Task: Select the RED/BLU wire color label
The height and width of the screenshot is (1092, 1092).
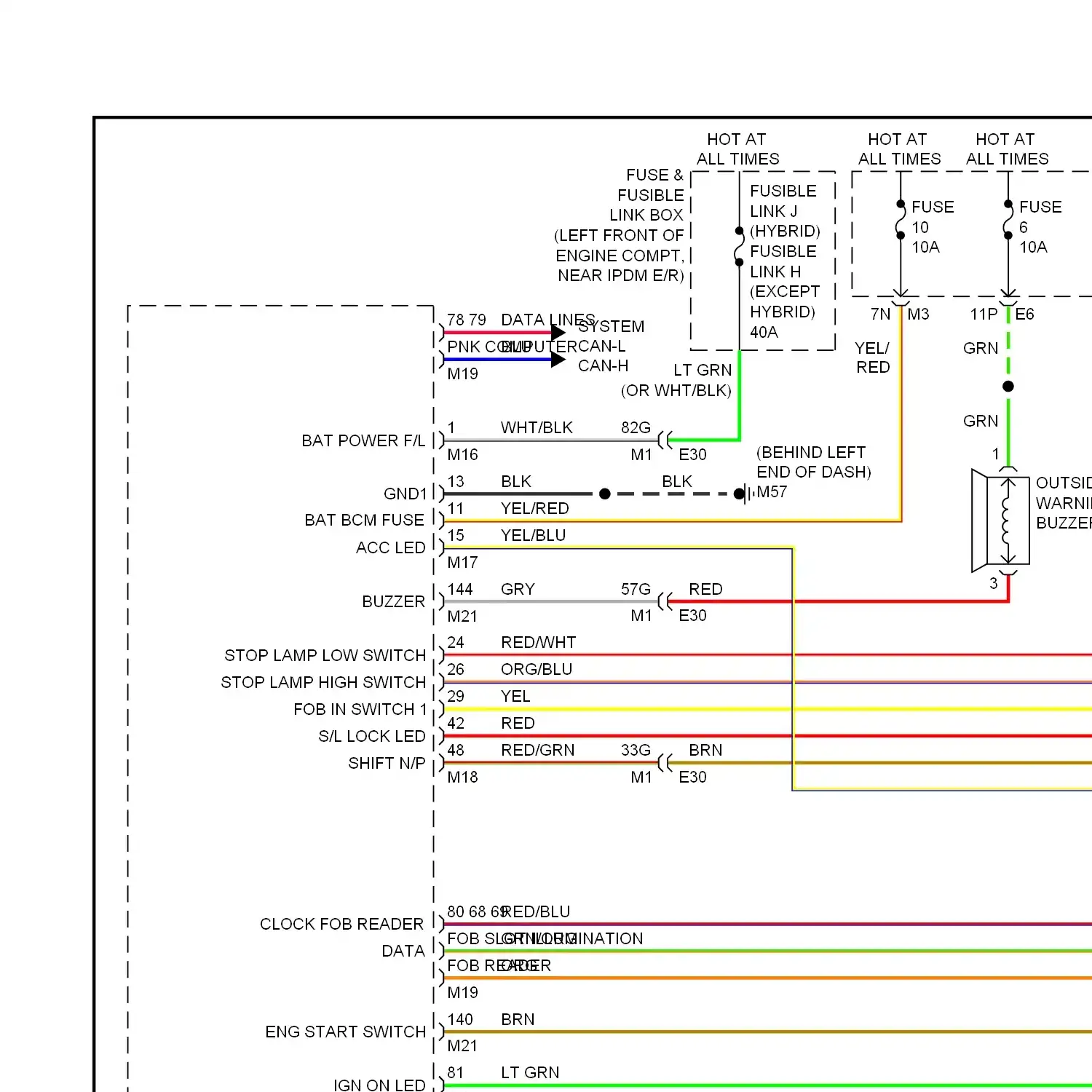Action: pyautogui.click(x=535, y=911)
